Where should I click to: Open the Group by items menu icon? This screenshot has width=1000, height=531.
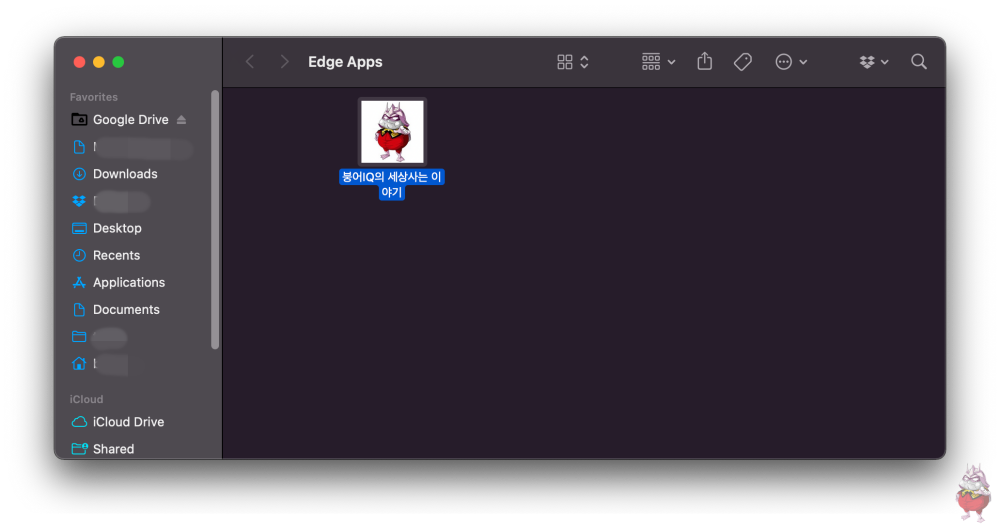[x=651, y=62]
